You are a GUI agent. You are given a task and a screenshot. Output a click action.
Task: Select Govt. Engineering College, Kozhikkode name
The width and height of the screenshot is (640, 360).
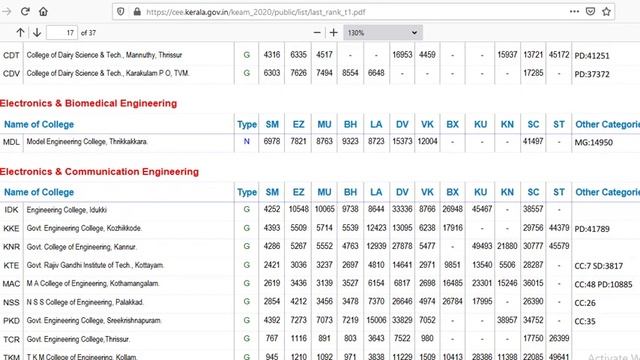84,228
